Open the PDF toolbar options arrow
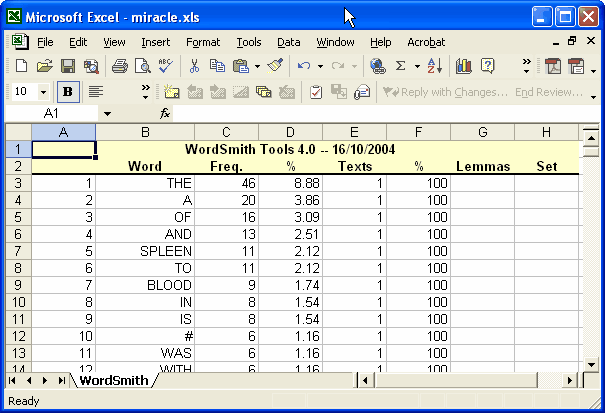This screenshot has height=413, width=605. pos(593,71)
